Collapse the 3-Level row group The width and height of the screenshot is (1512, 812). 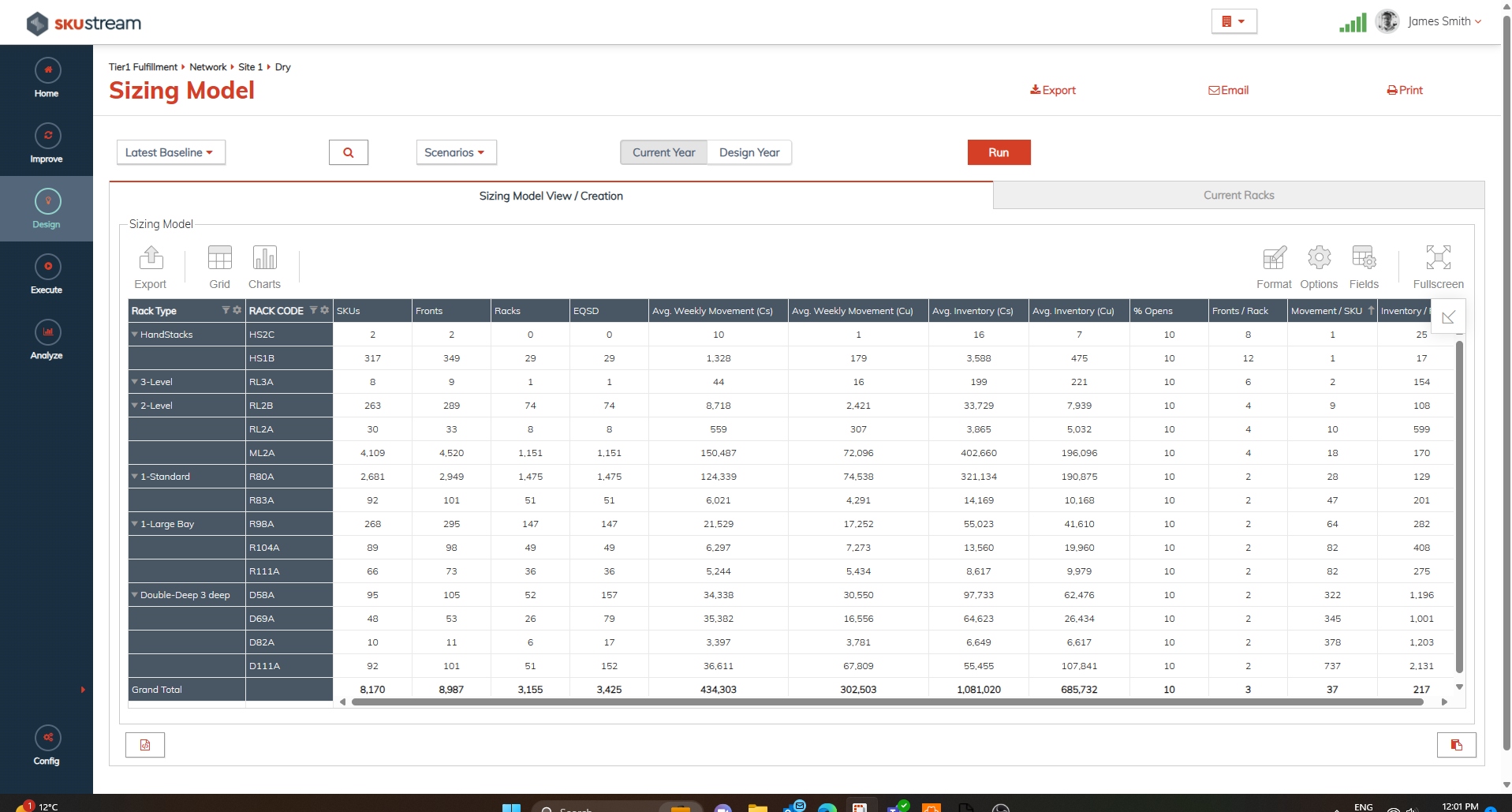point(135,382)
